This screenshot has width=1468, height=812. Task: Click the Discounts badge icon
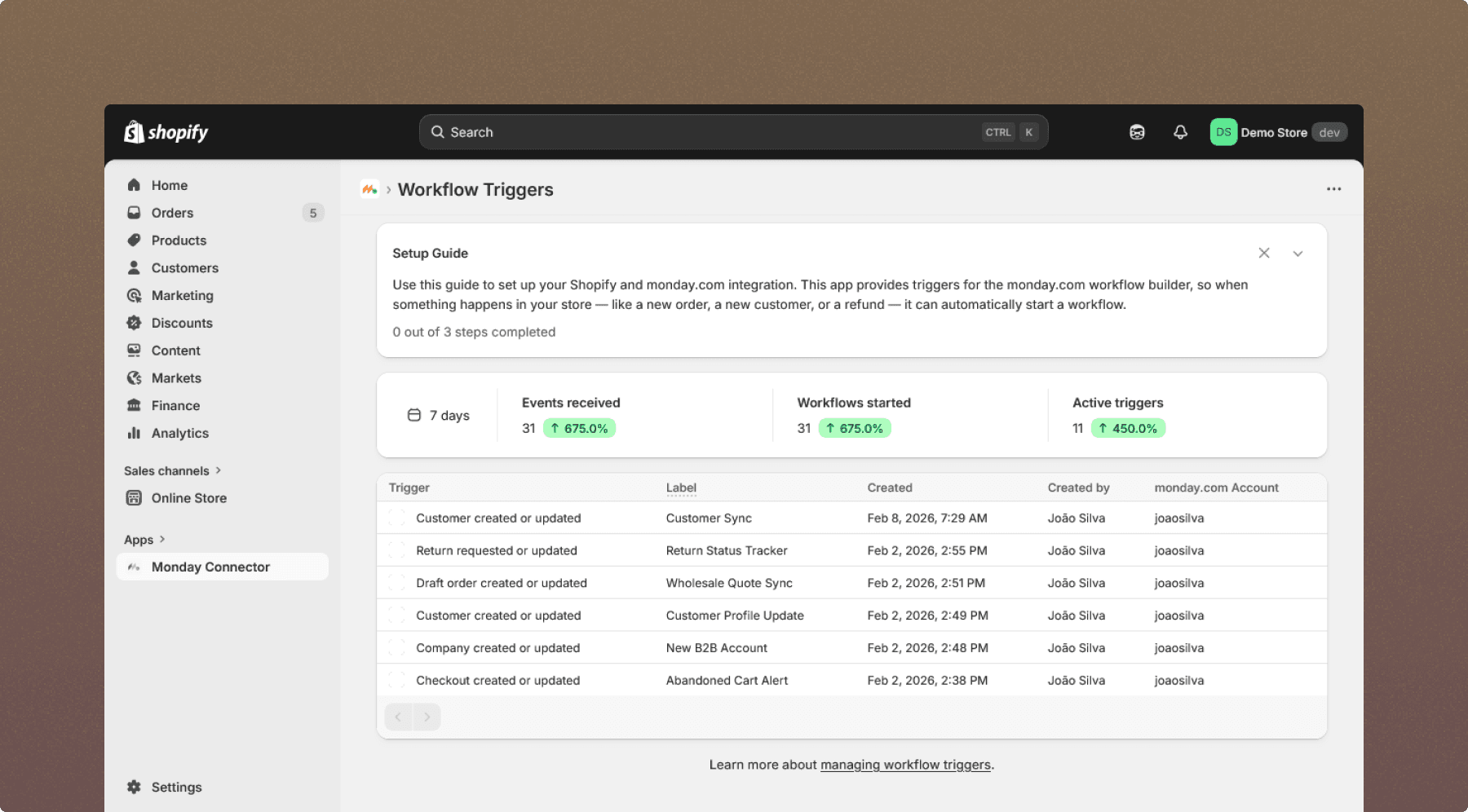pos(134,323)
